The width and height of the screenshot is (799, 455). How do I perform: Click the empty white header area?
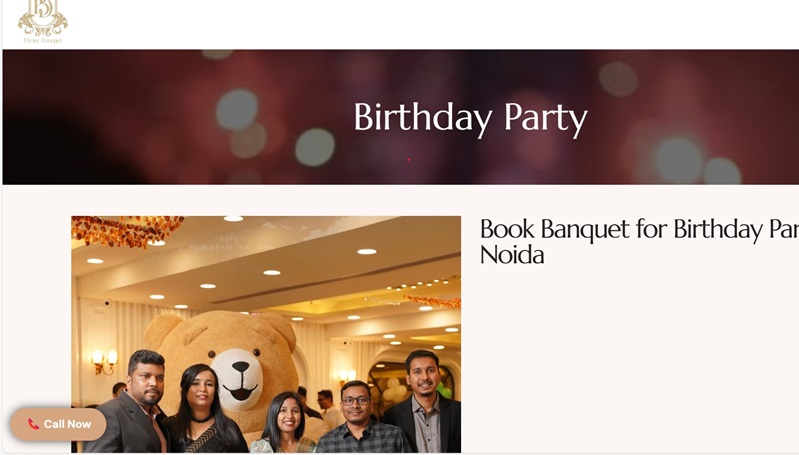point(433,24)
